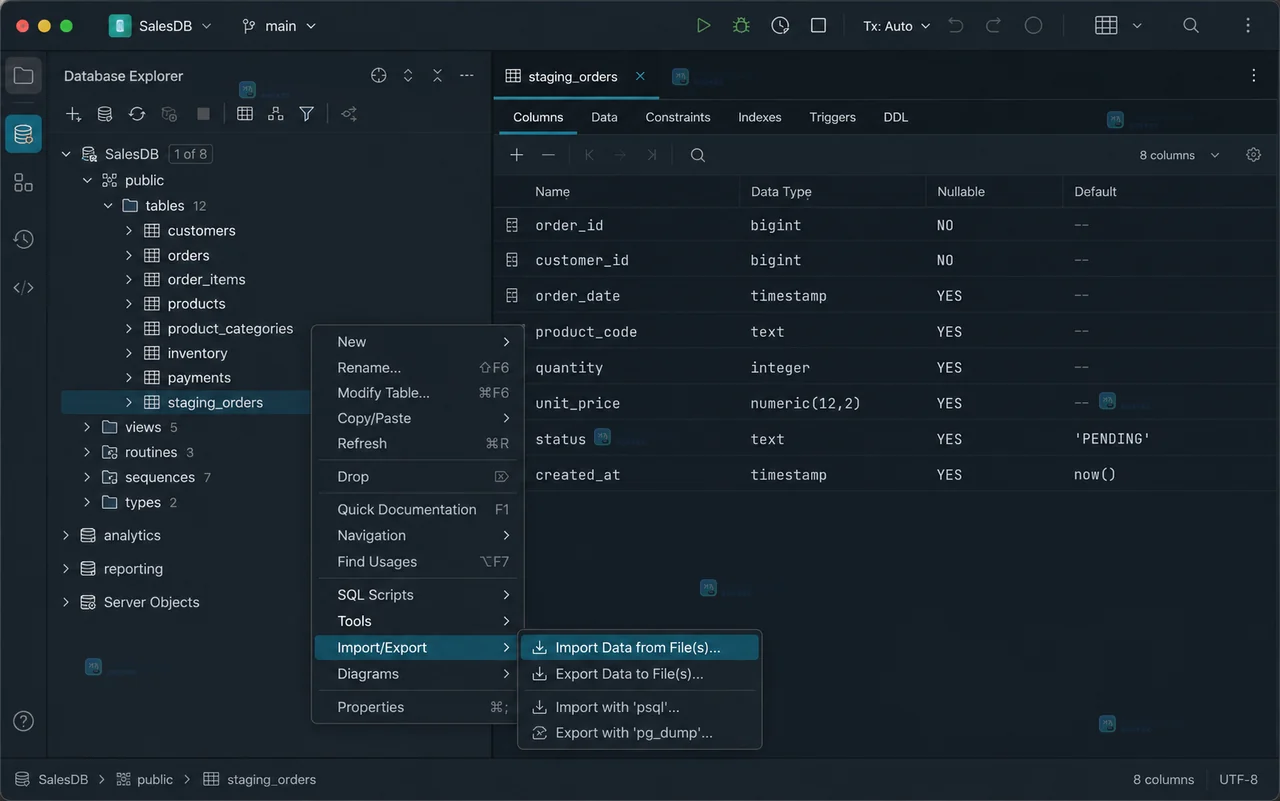Open the dropdown arrow beside table view icon

(x=1137, y=26)
